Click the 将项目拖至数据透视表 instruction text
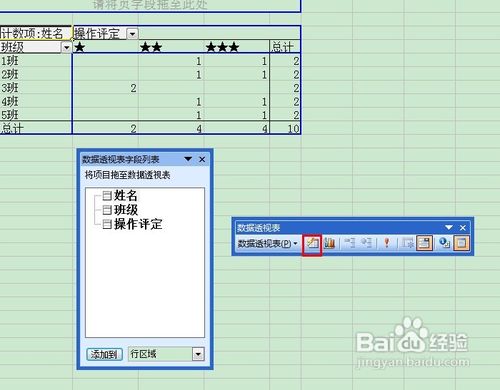The image size is (500, 390). [x=127, y=175]
